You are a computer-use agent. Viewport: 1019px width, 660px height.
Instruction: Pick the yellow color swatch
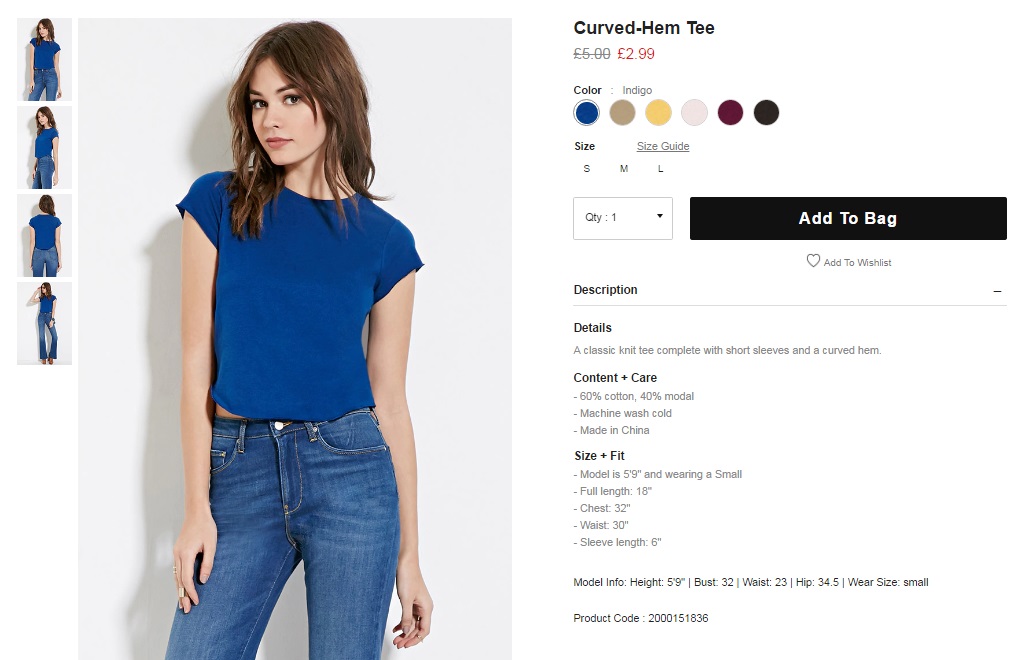[658, 112]
